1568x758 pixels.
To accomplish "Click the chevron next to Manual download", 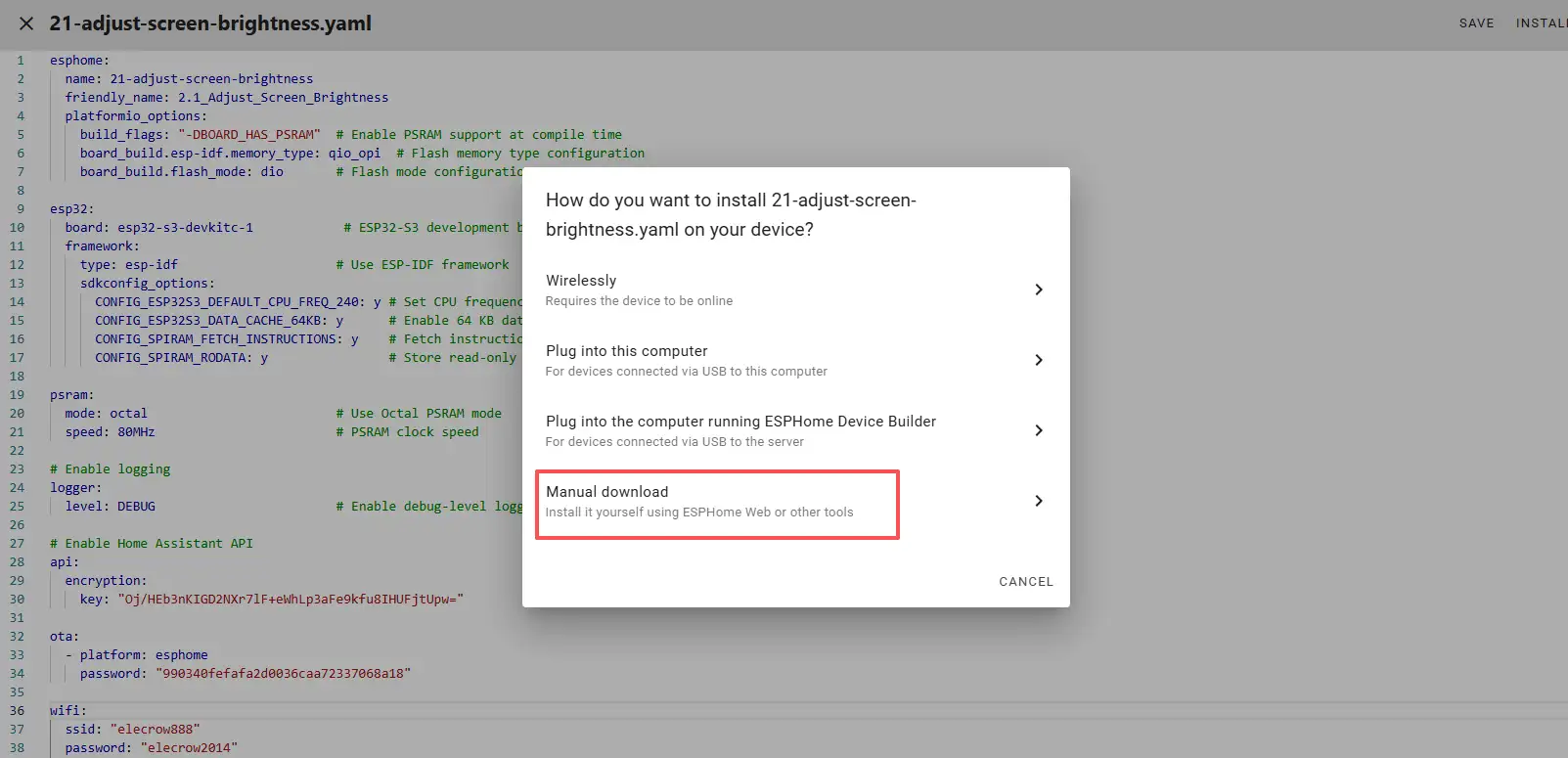I will click(1038, 501).
